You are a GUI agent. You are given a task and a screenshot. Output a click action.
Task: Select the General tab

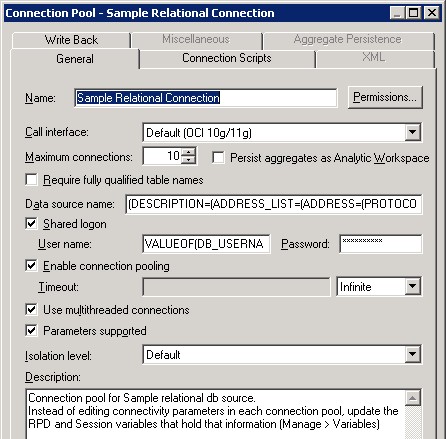75,59
